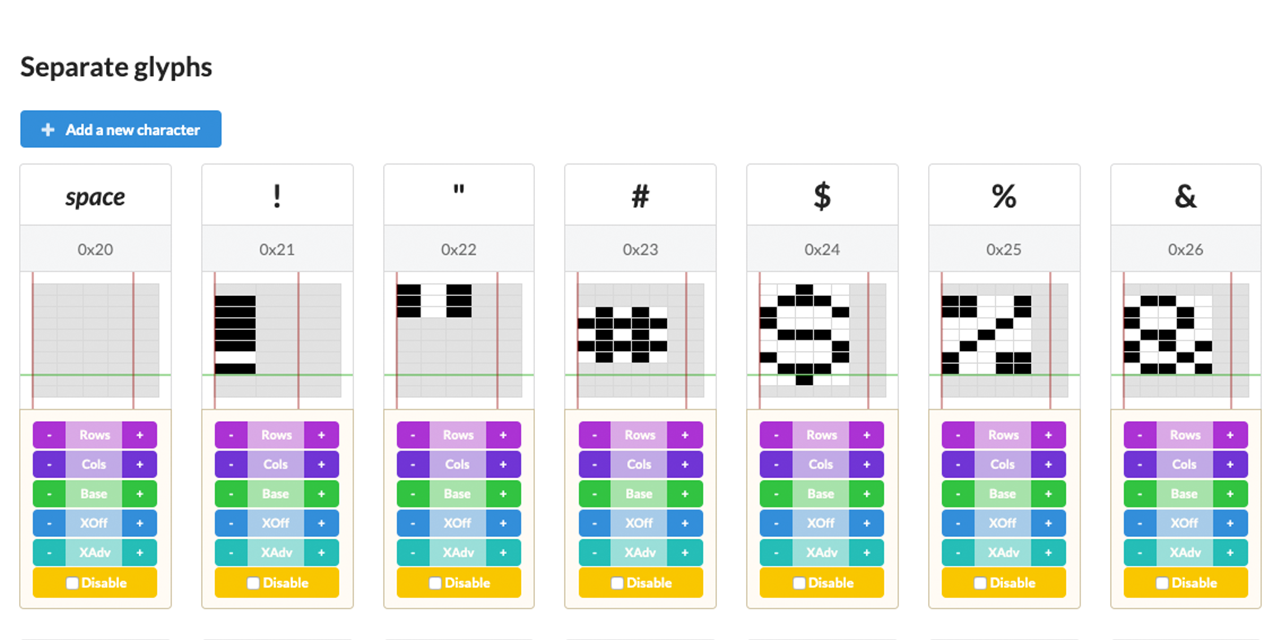Select the 0x21 code label
Screen dimensions: 1280x640
(277, 249)
